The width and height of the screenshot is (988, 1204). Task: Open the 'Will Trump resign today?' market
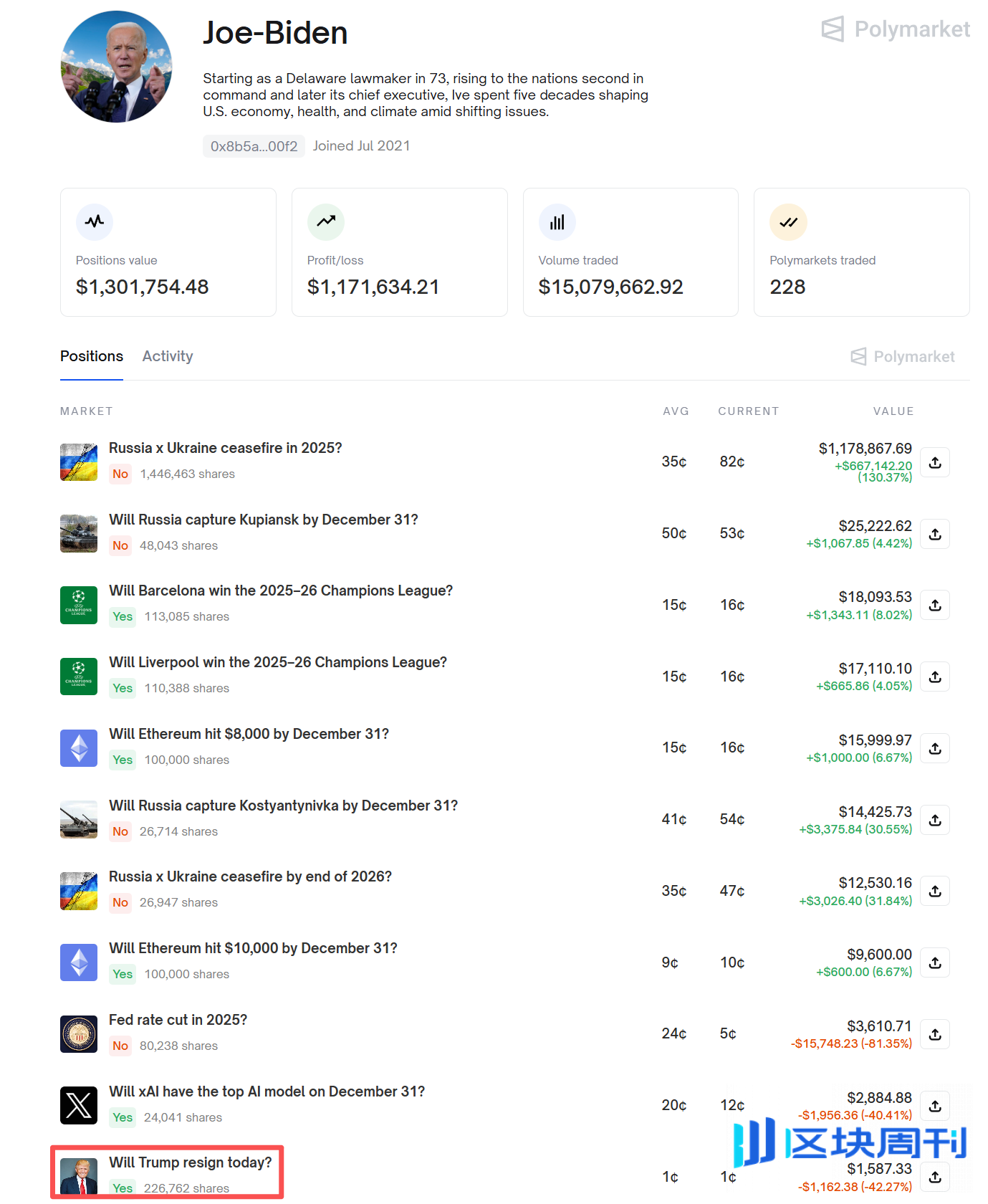(x=191, y=1162)
